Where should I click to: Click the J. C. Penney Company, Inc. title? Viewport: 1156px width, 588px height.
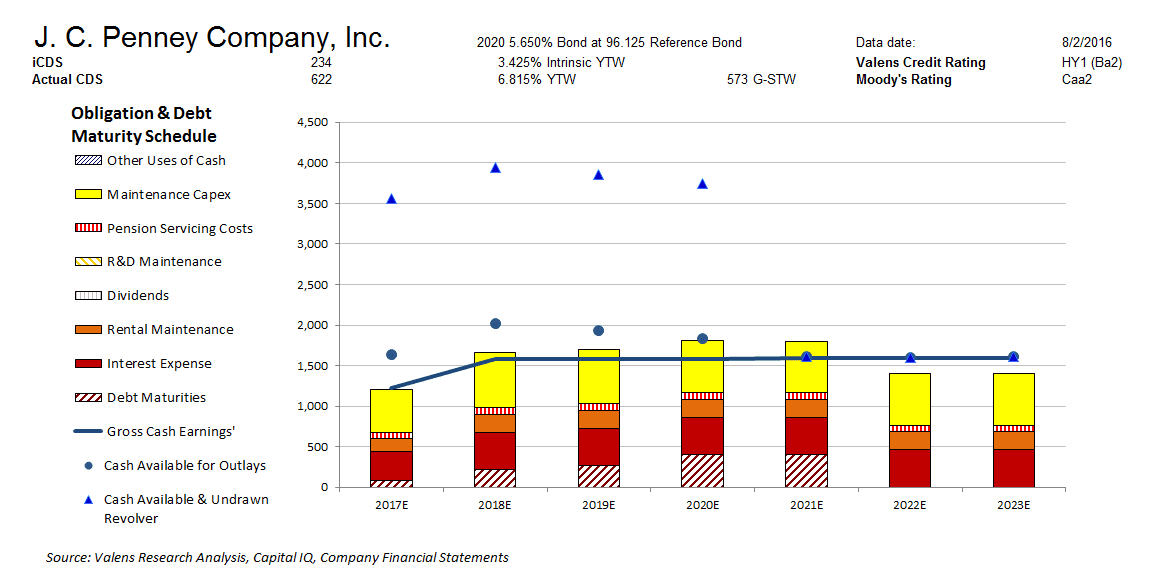(x=212, y=37)
